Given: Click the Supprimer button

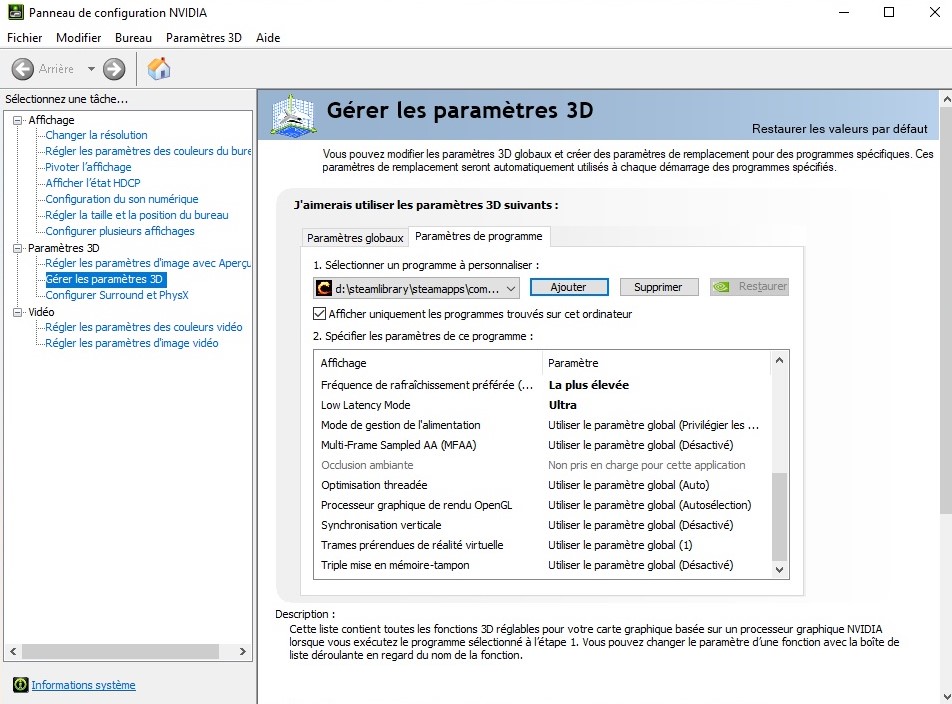Looking at the screenshot, I should click(x=658, y=287).
